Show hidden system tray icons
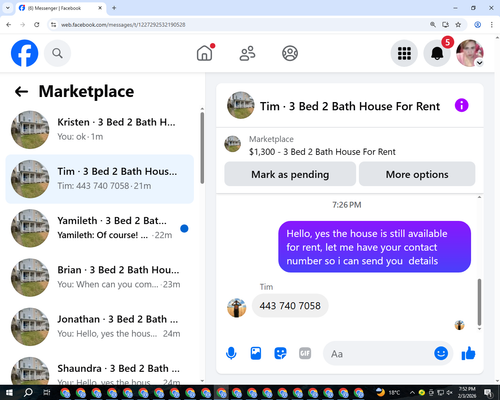 pos(412,393)
